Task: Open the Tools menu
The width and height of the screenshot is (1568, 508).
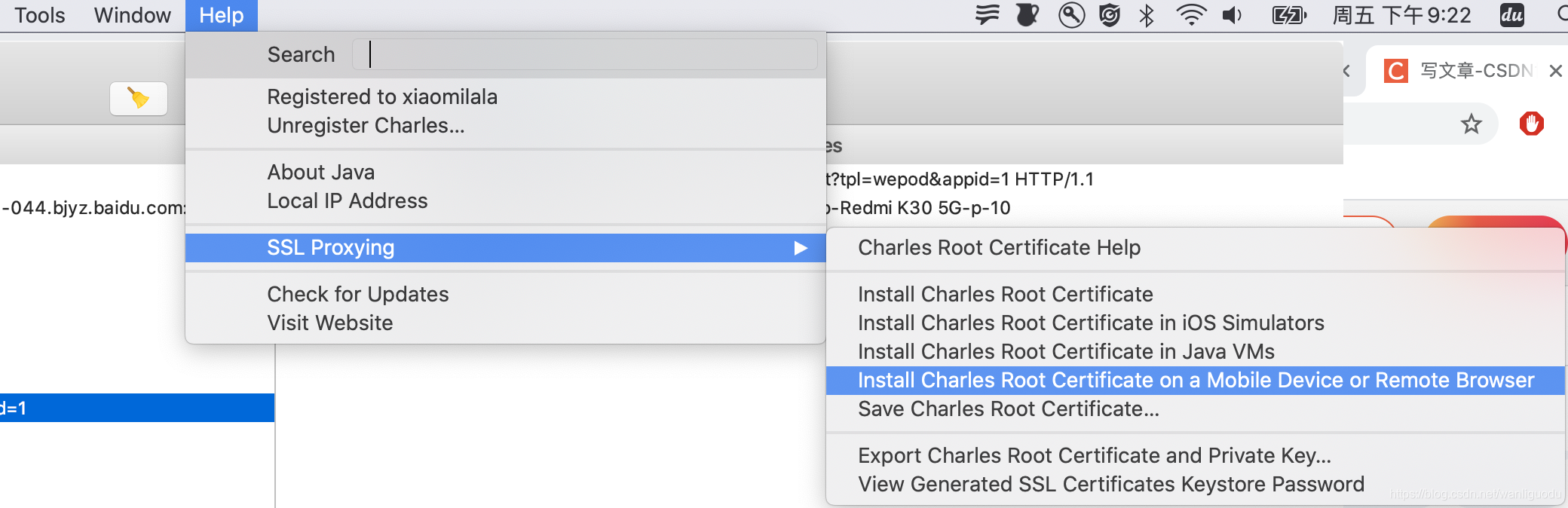Action: (x=40, y=15)
